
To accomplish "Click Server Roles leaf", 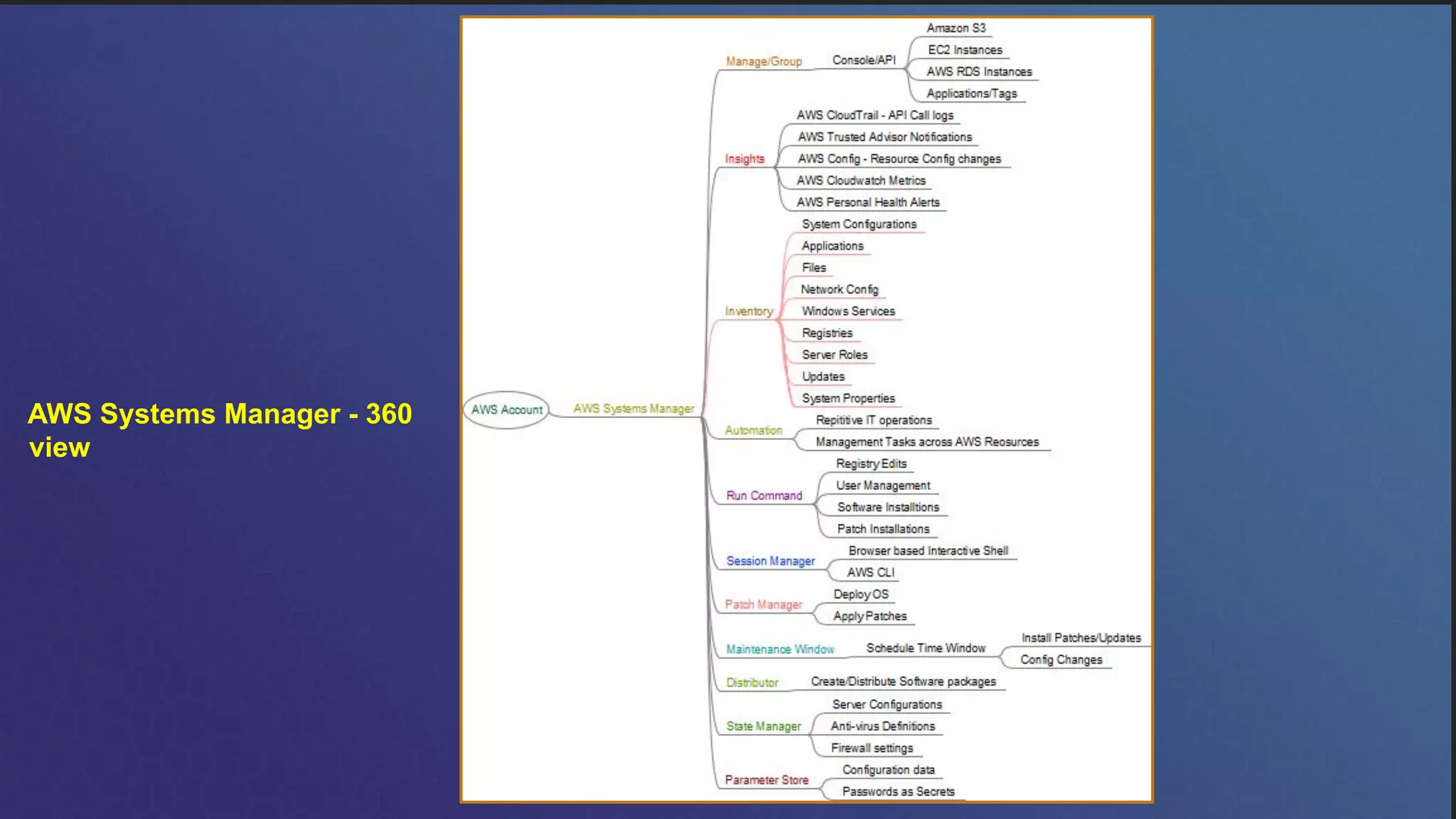I will pyautogui.click(x=835, y=355).
